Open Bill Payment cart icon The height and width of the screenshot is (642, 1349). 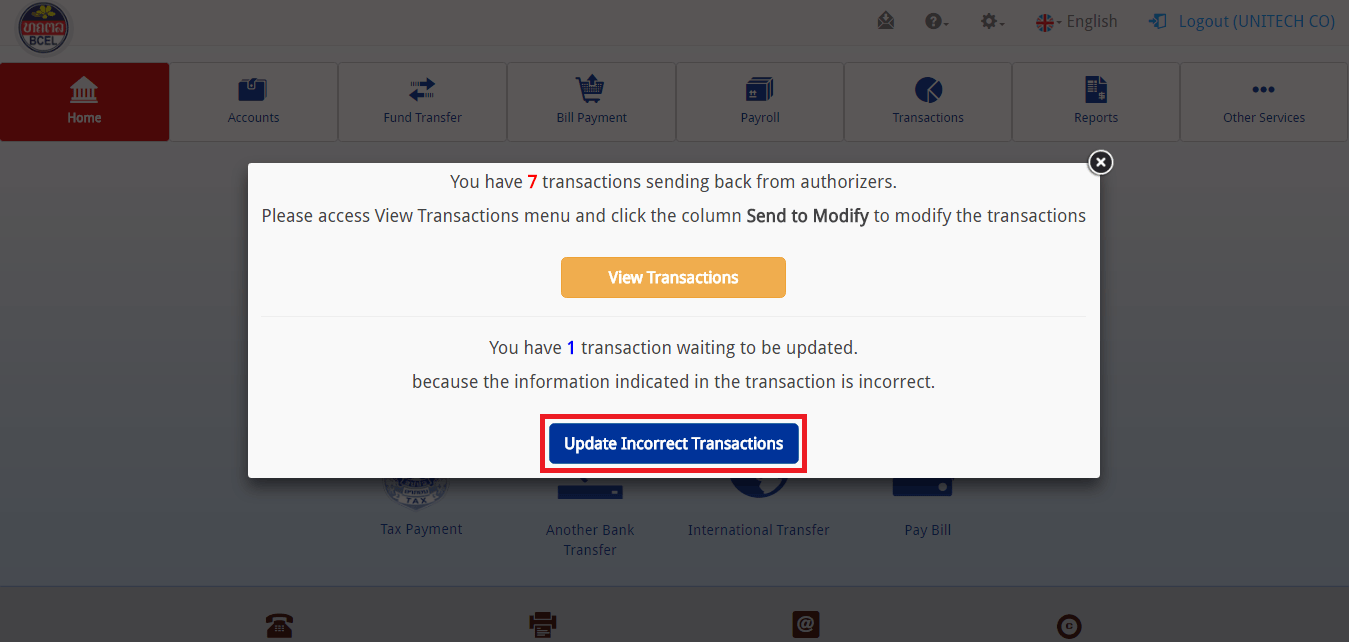pyautogui.click(x=591, y=90)
